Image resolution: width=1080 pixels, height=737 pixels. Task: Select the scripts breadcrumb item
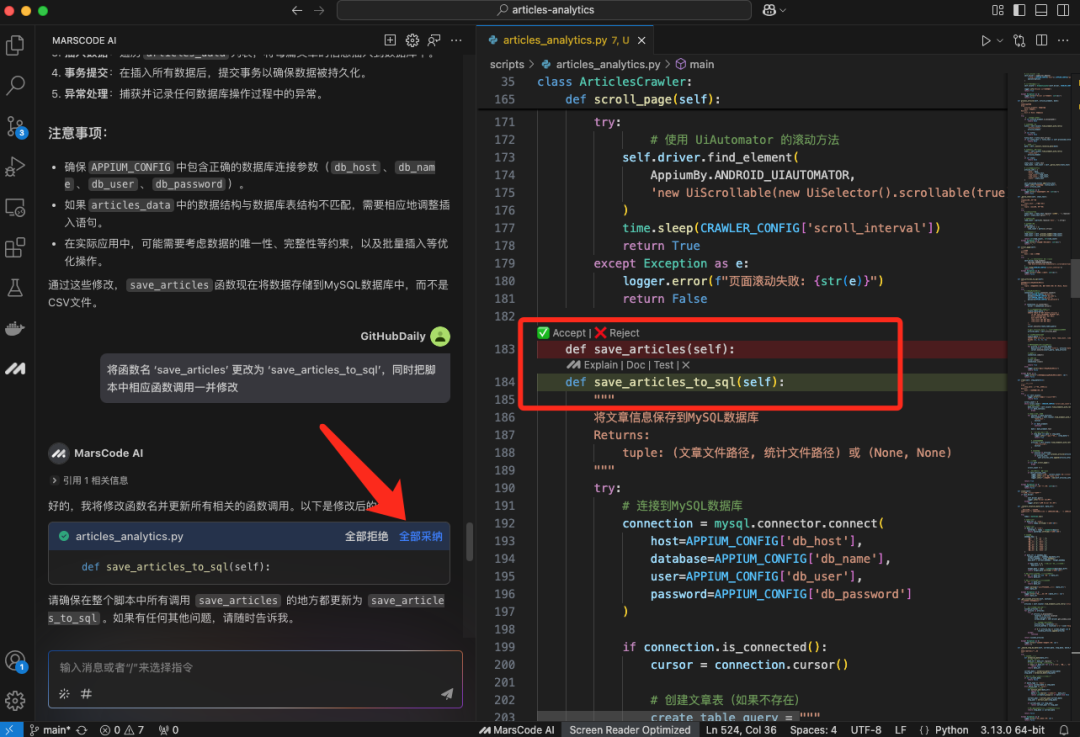[x=507, y=64]
